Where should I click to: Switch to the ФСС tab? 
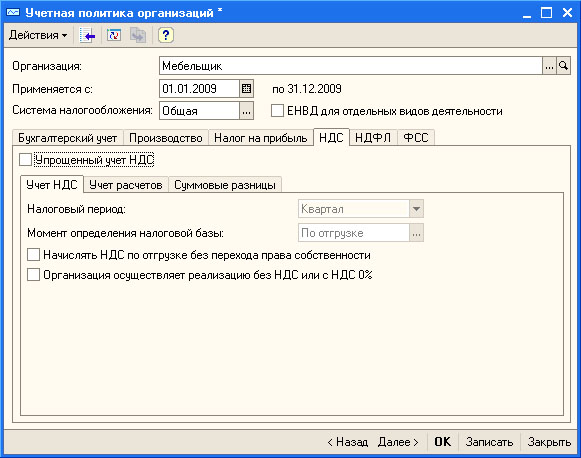416,138
